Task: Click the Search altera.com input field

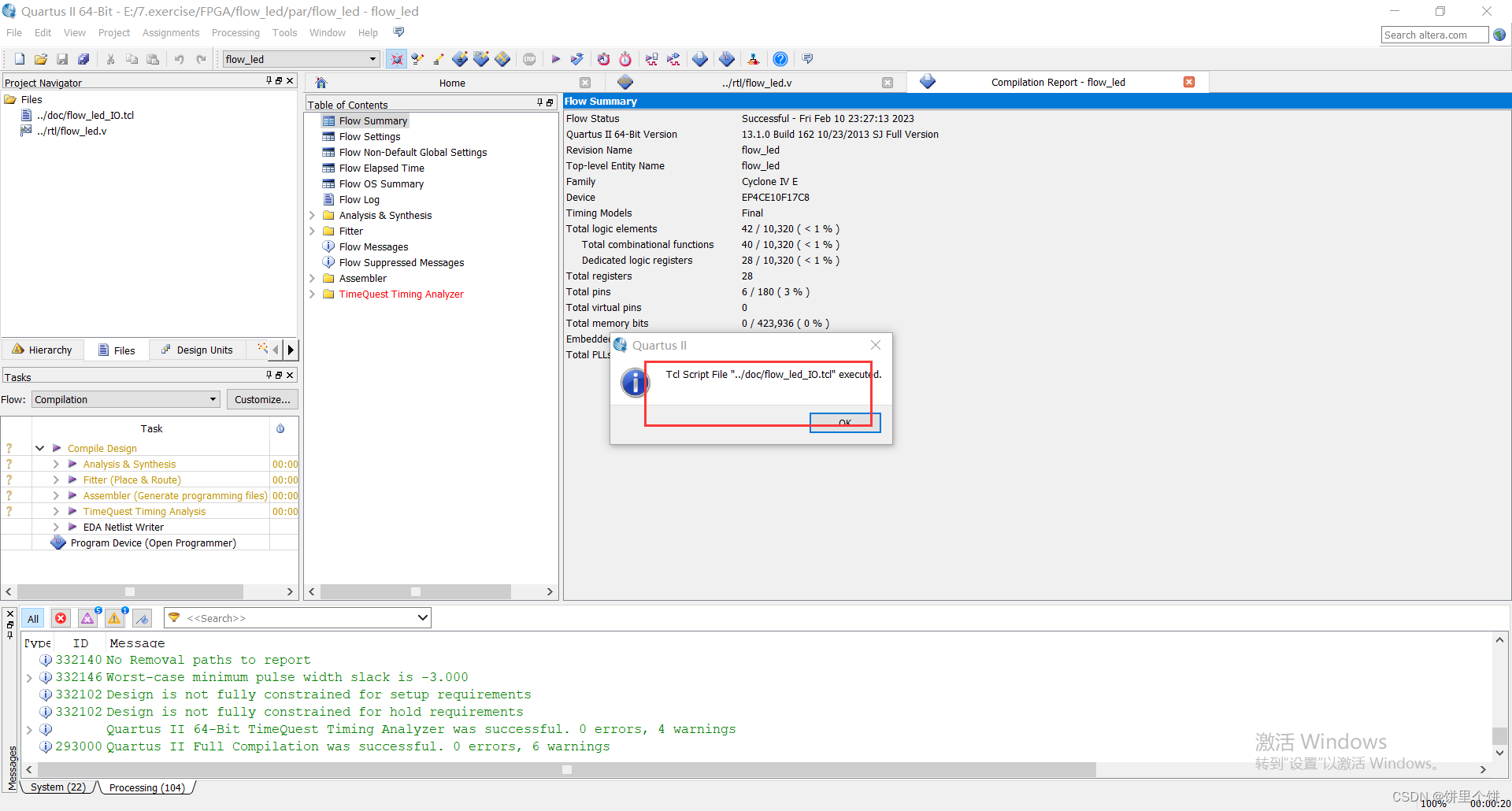Action: (1435, 35)
